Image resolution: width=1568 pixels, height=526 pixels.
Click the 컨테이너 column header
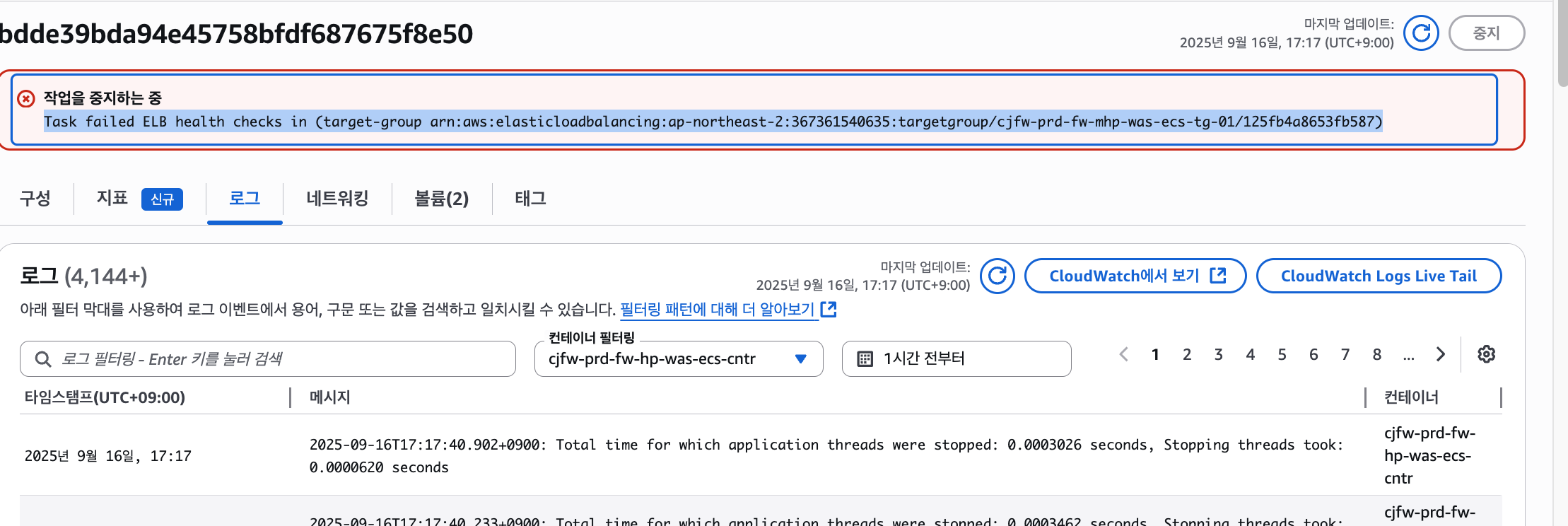coord(1411,397)
